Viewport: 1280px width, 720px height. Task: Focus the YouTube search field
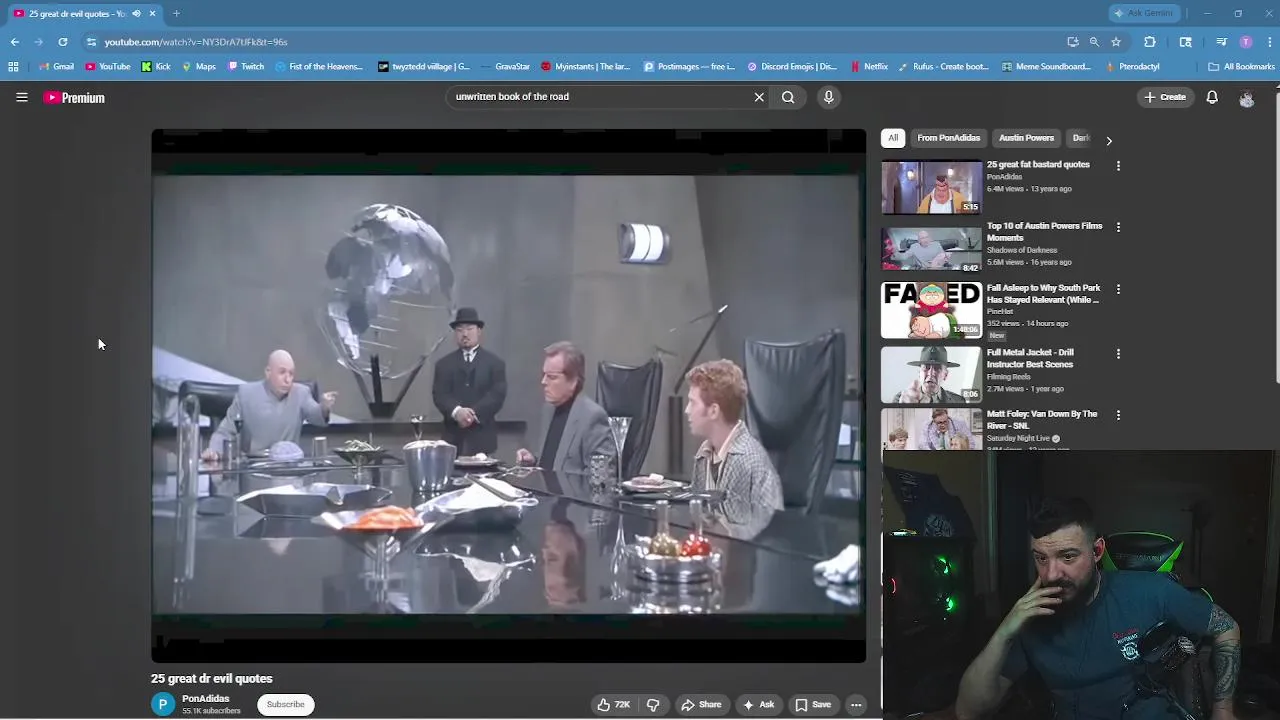point(600,97)
